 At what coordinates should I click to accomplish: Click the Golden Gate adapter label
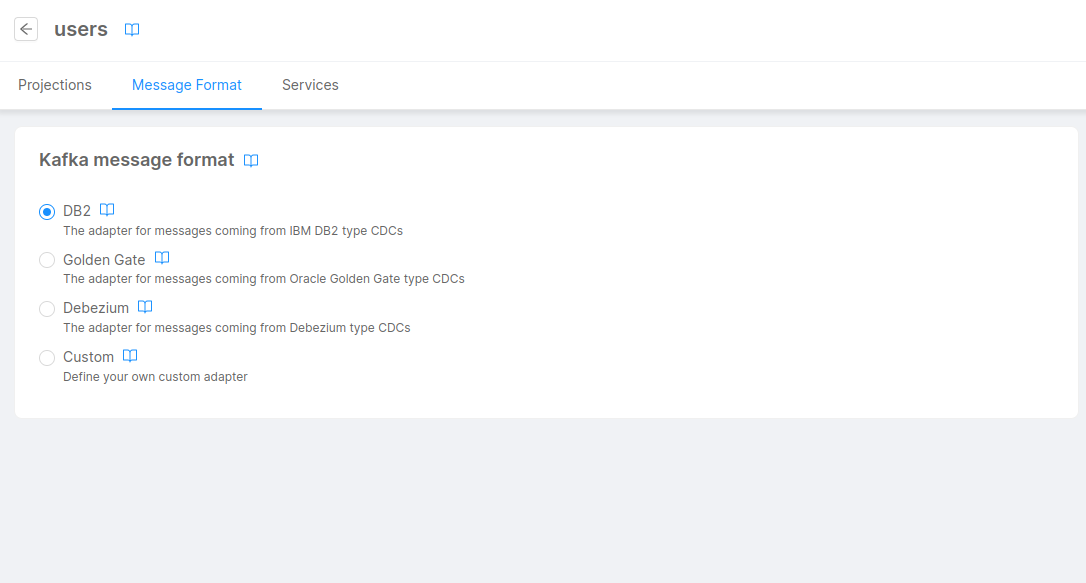click(104, 258)
